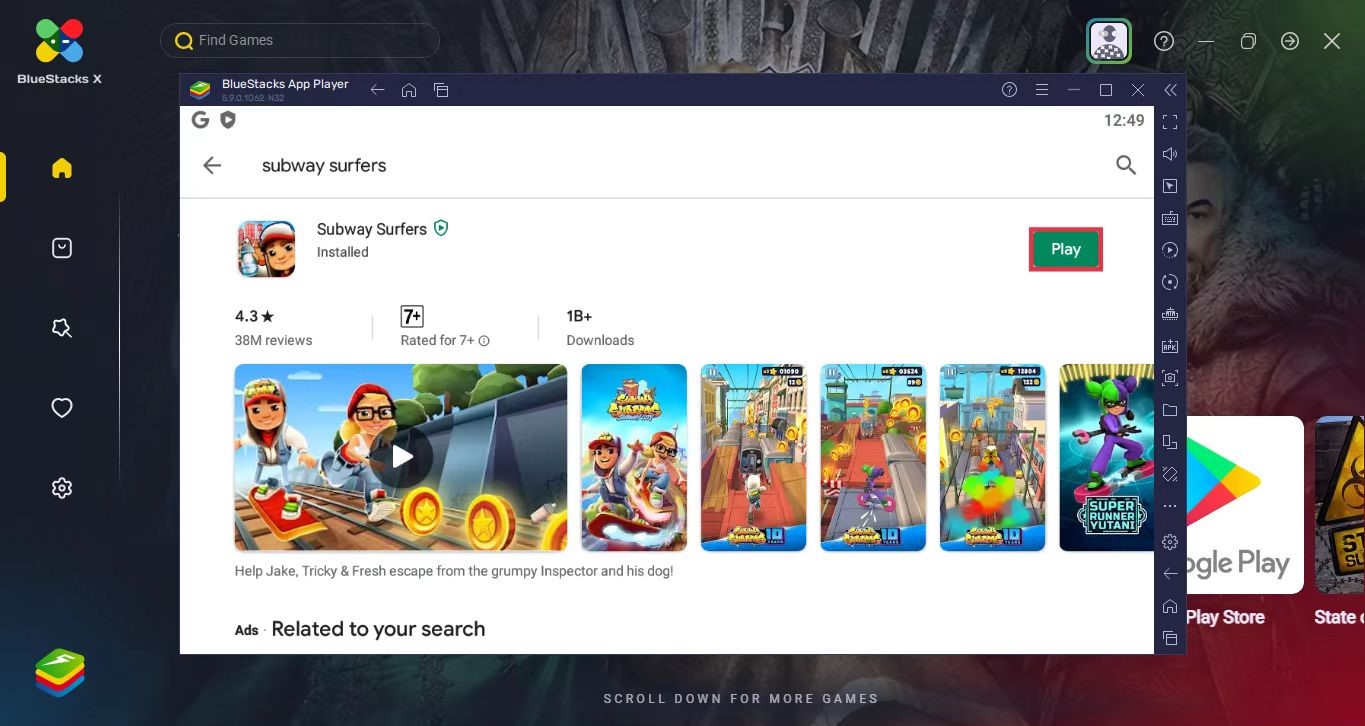Open recent apps icon in side toolbar
Screen dimensions: 1365x726
tap(1170, 638)
